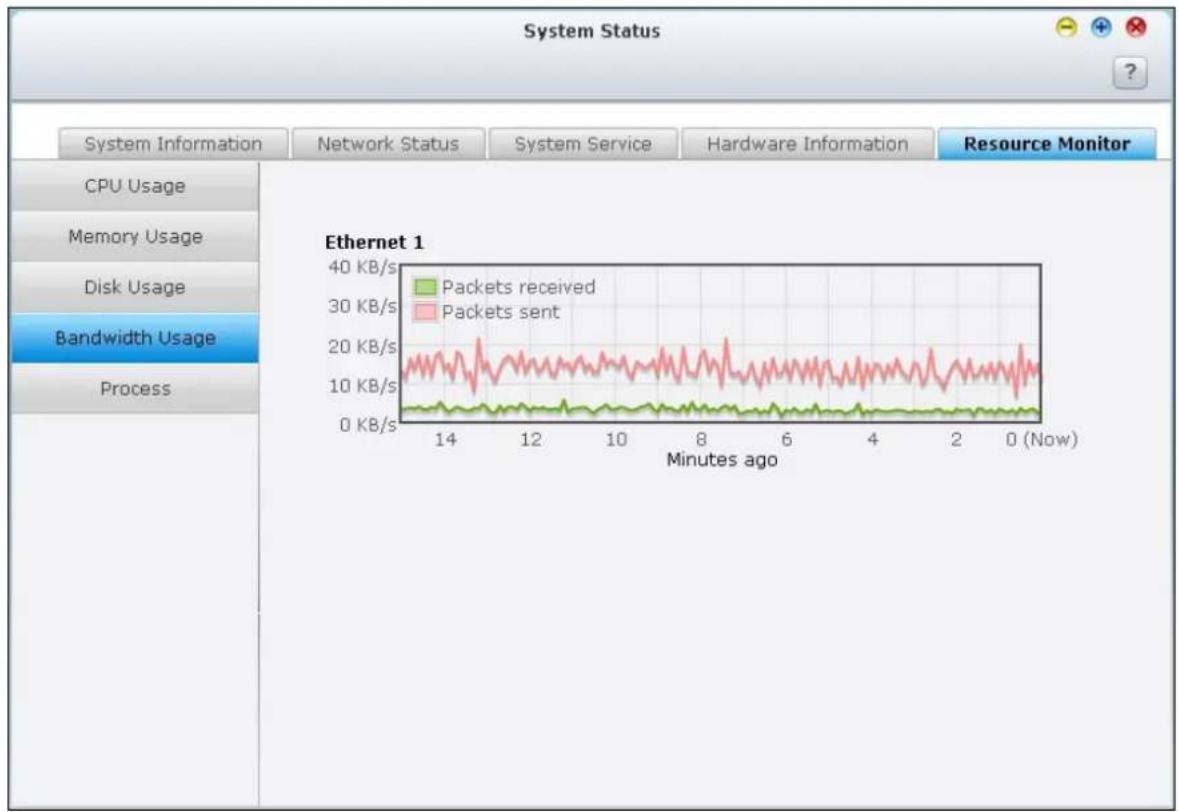Click the Packets received legend label
The height and width of the screenshot is (812, 1178).
pos(518,287)
